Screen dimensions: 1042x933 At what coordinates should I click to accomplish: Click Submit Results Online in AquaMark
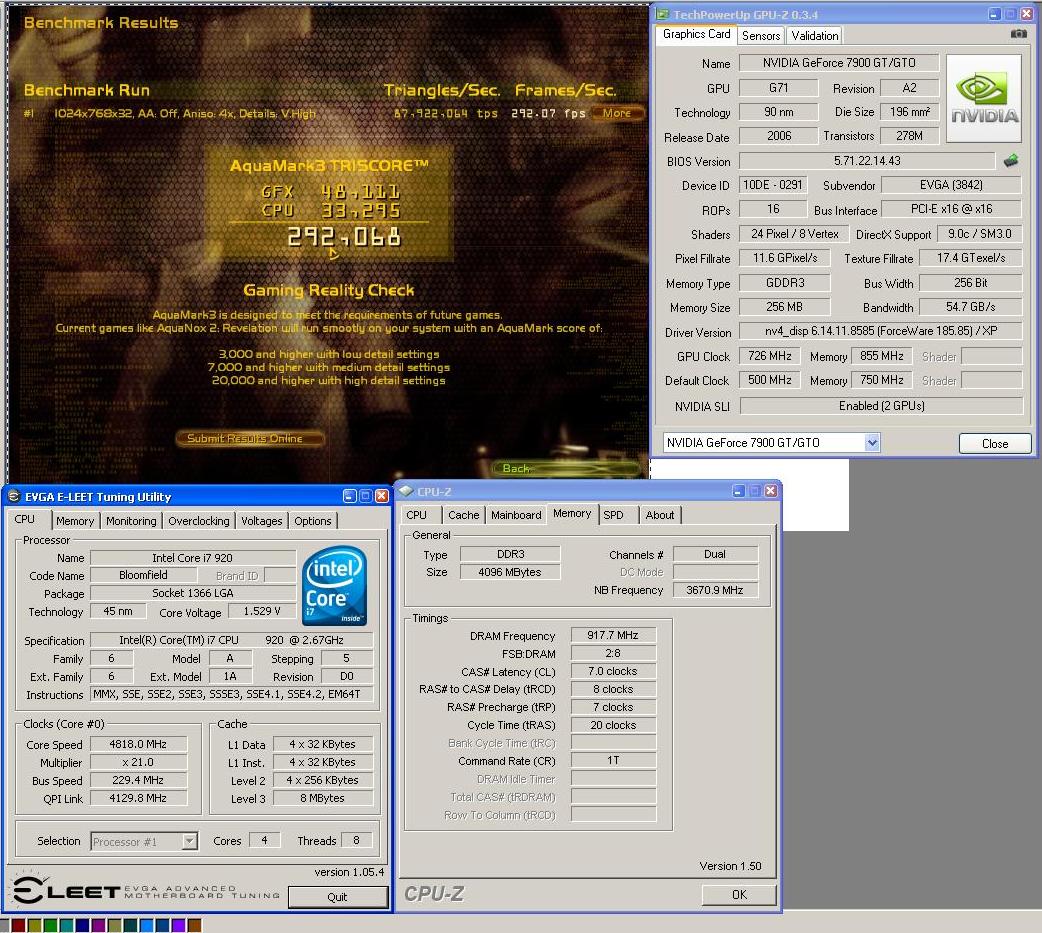pos(250,439)
